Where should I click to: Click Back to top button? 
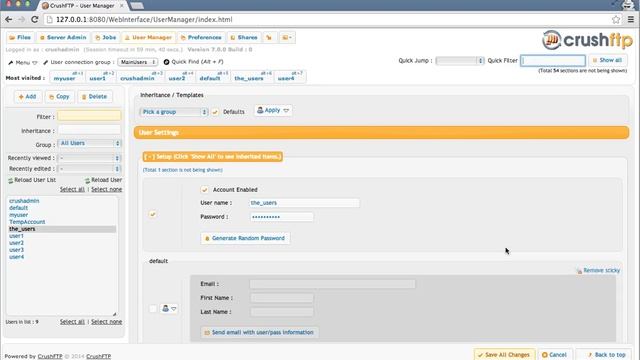click(x=605, y=355)
